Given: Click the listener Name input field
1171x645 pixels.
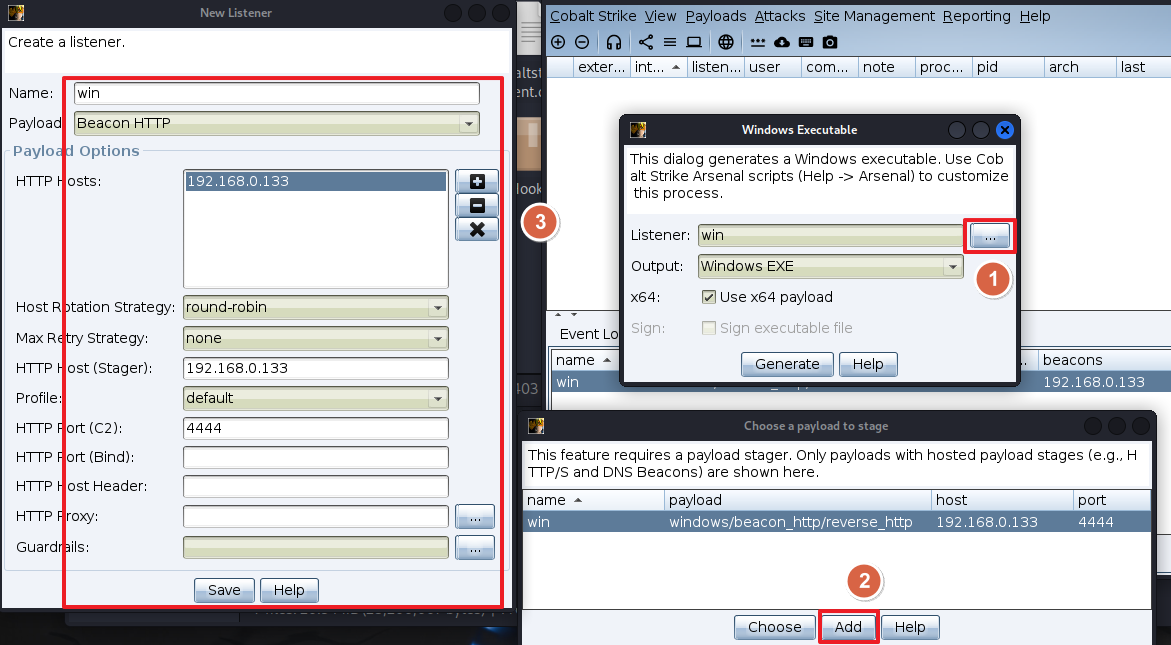Looking at the screenshot, I should [x=277, y=93].
